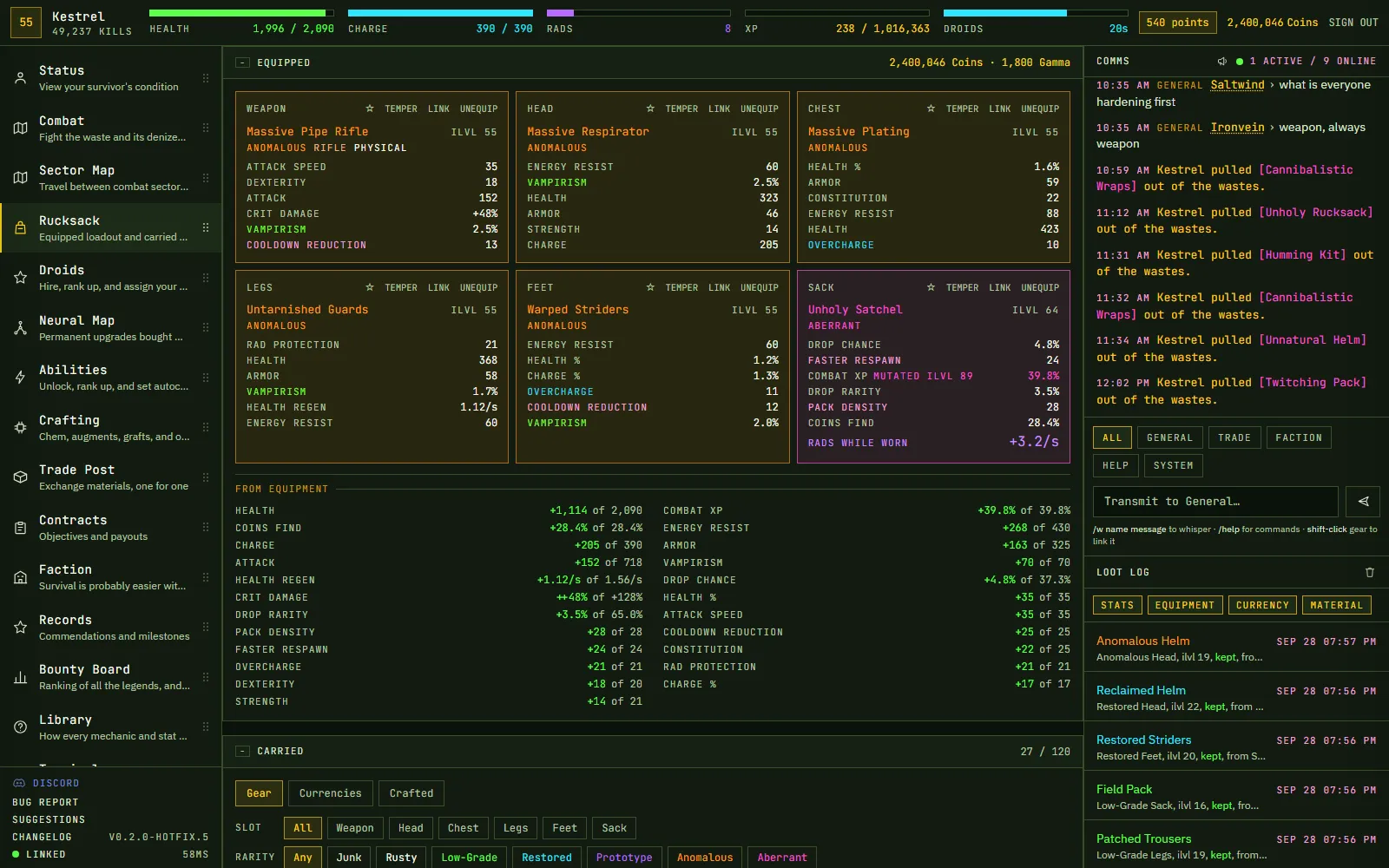
Task: Favorite the Chest slot star icon
Action: [x=931, y=109]
